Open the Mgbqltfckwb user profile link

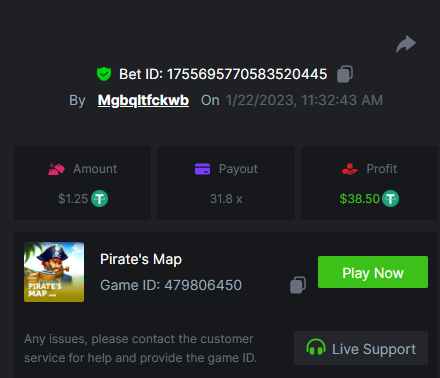pos(143,100)
